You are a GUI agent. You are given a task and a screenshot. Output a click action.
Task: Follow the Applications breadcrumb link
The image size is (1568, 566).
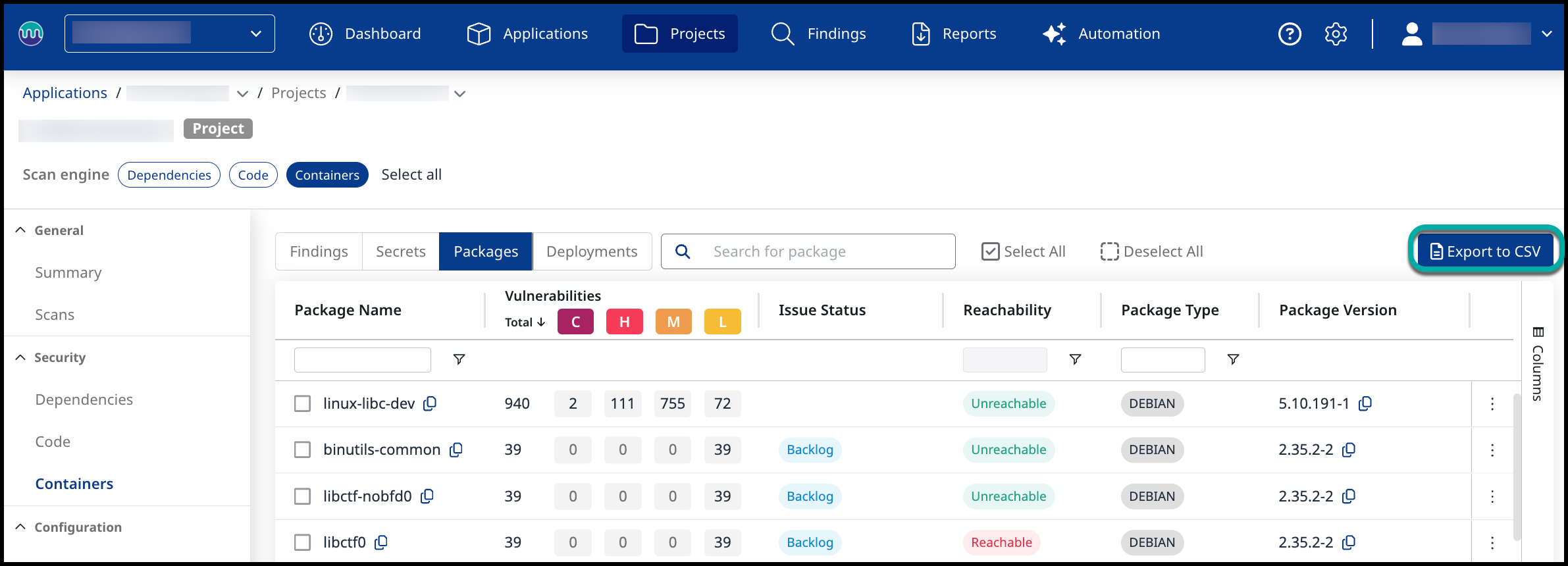(65, 93)
